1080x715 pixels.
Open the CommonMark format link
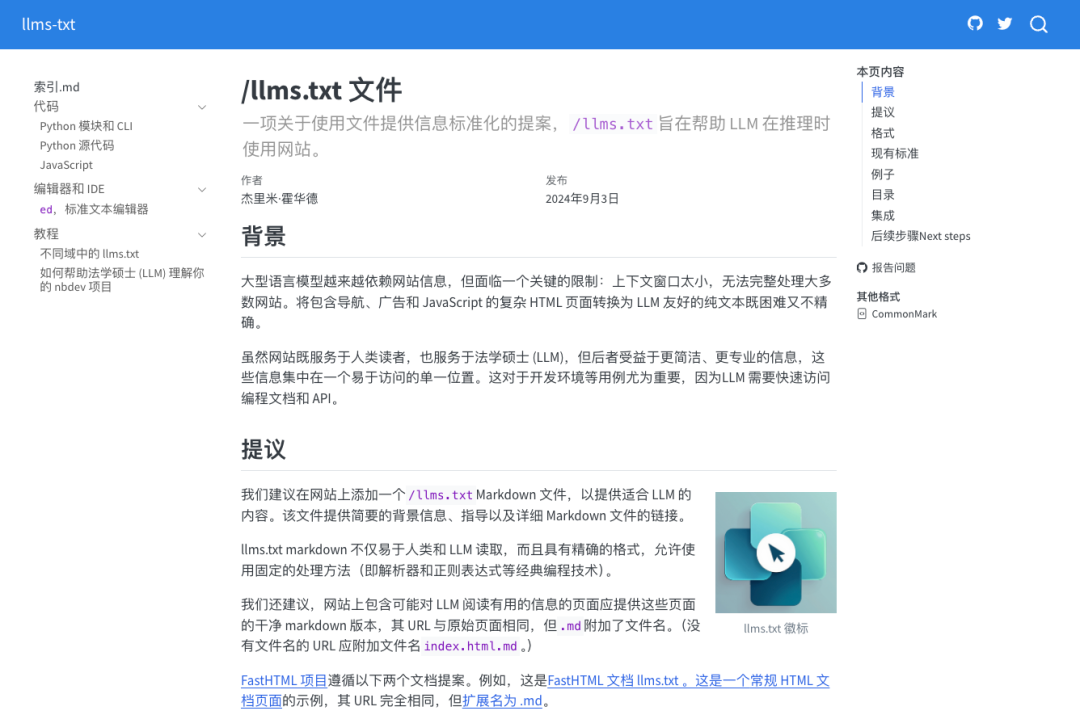[904, 314]
